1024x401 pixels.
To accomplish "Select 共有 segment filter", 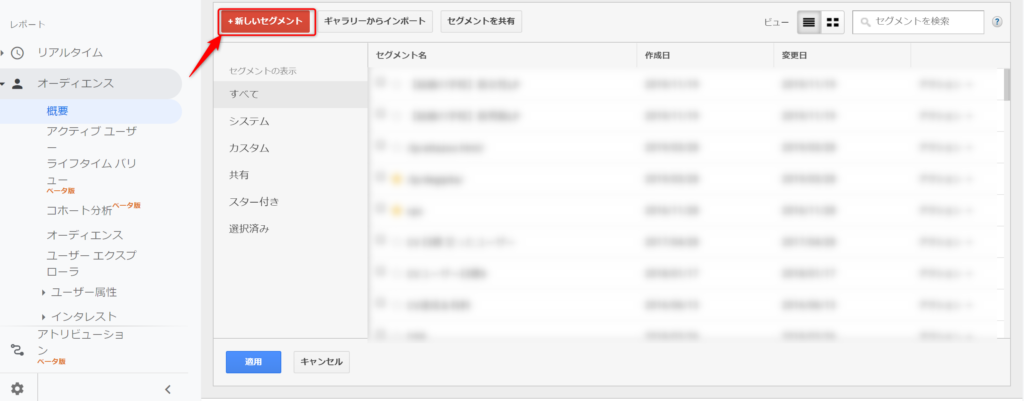I will click(291, 175).
